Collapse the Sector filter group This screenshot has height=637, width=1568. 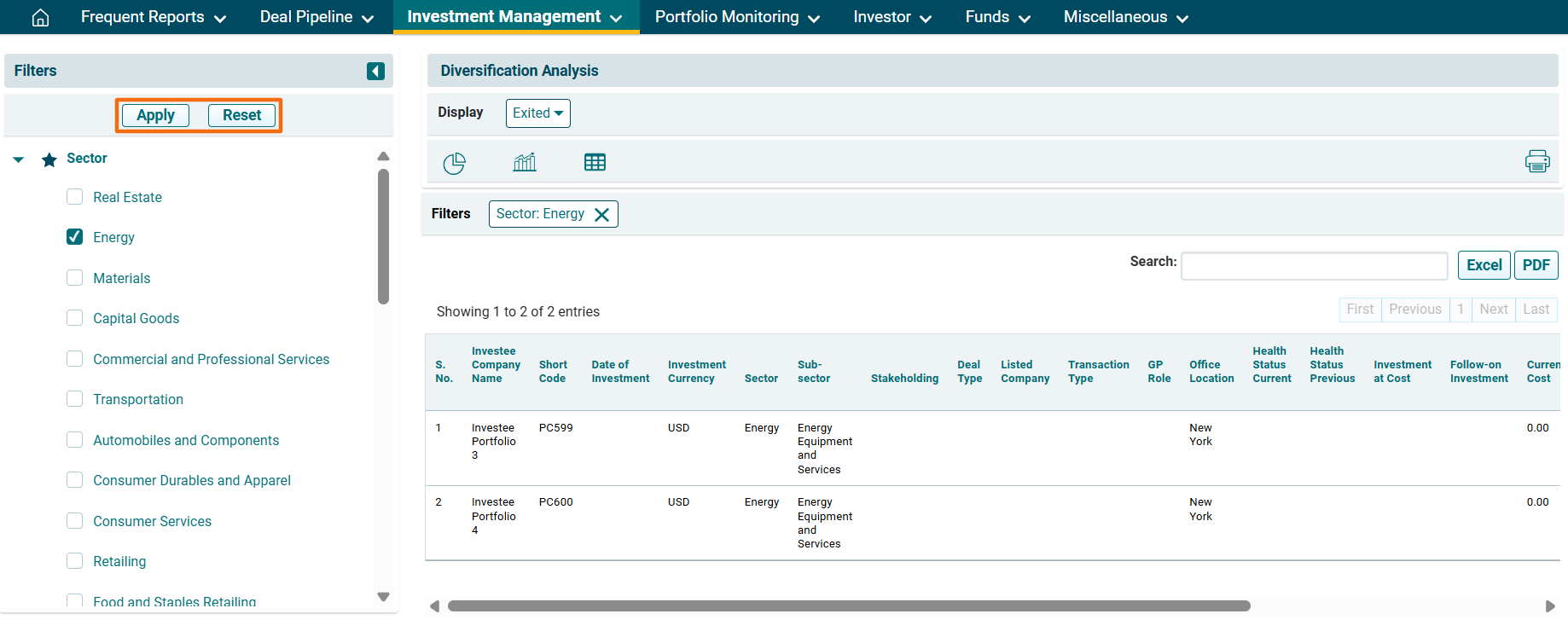coord(19,159)
